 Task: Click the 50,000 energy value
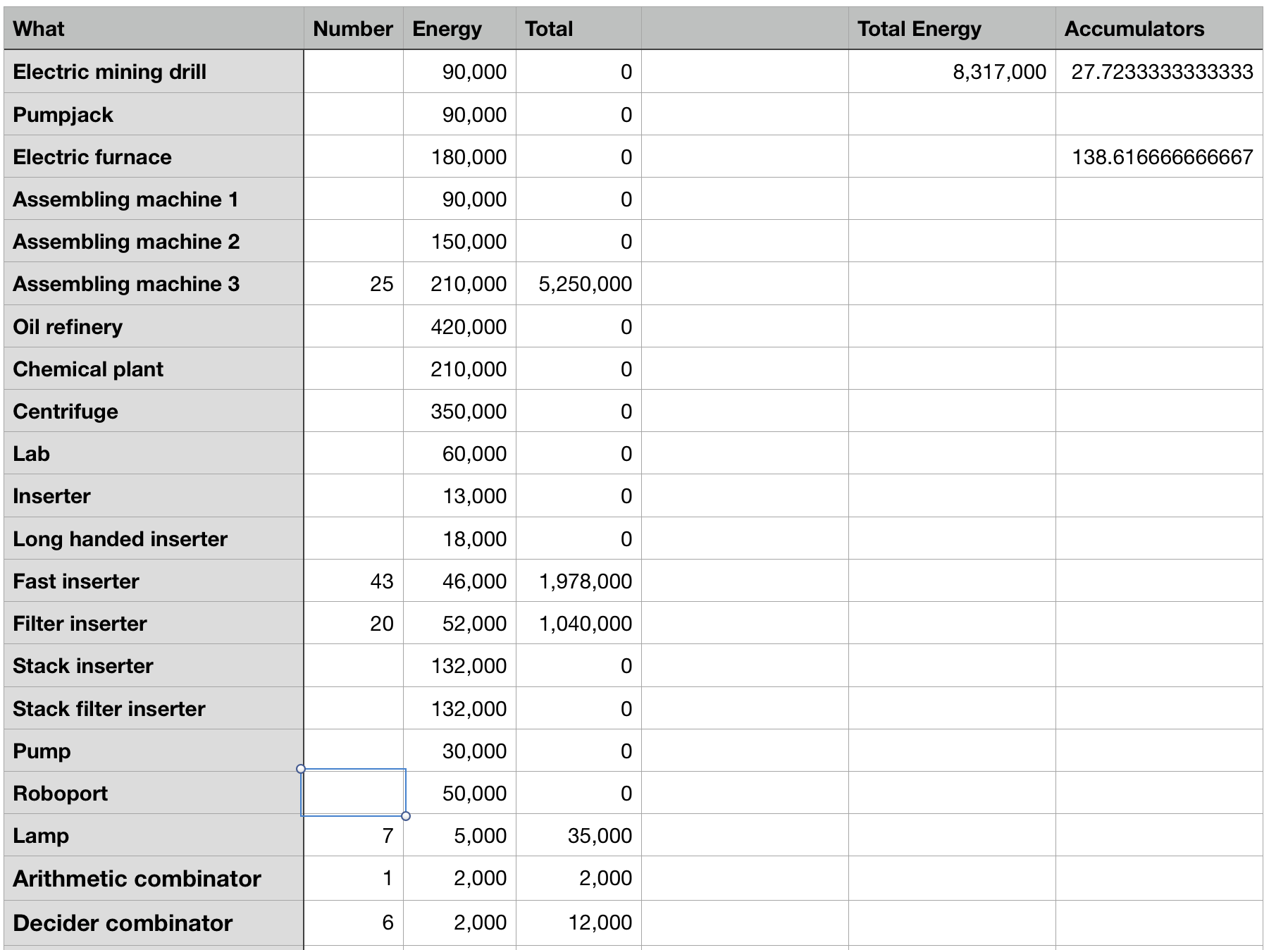[x=459, y=793]
